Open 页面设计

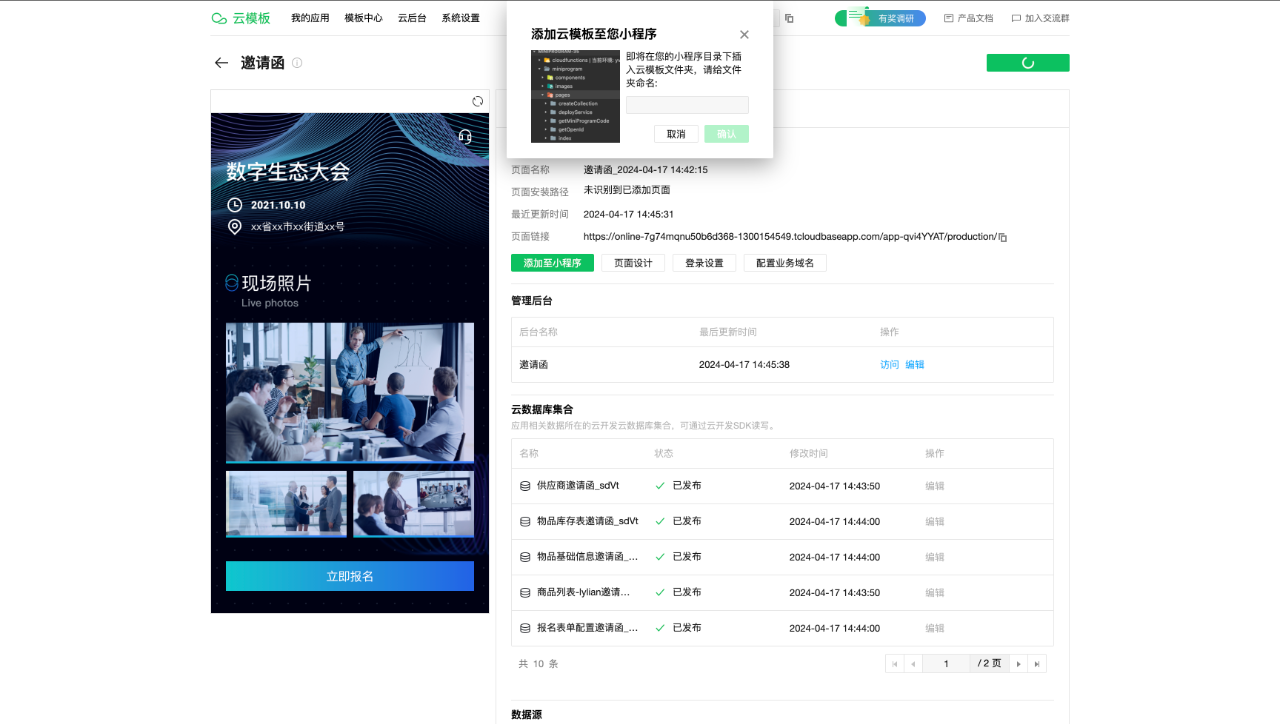click(633, 263)
